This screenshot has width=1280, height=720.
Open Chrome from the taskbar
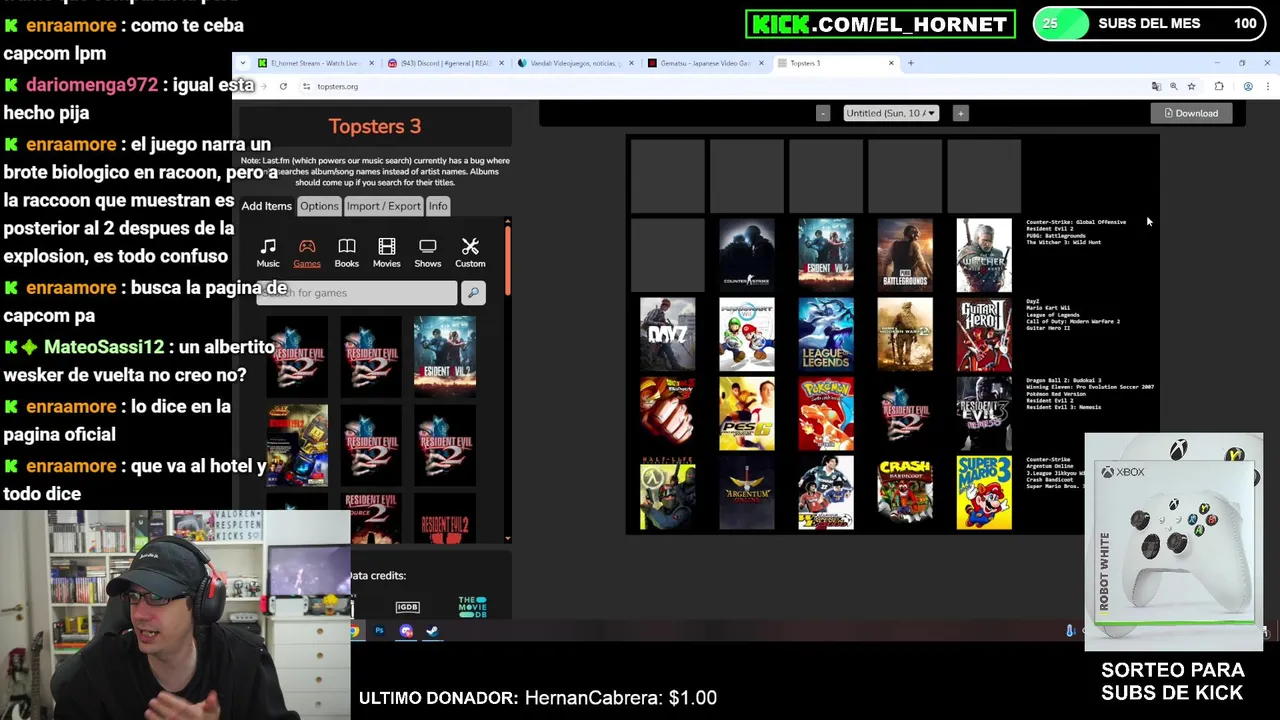[354, 631]
